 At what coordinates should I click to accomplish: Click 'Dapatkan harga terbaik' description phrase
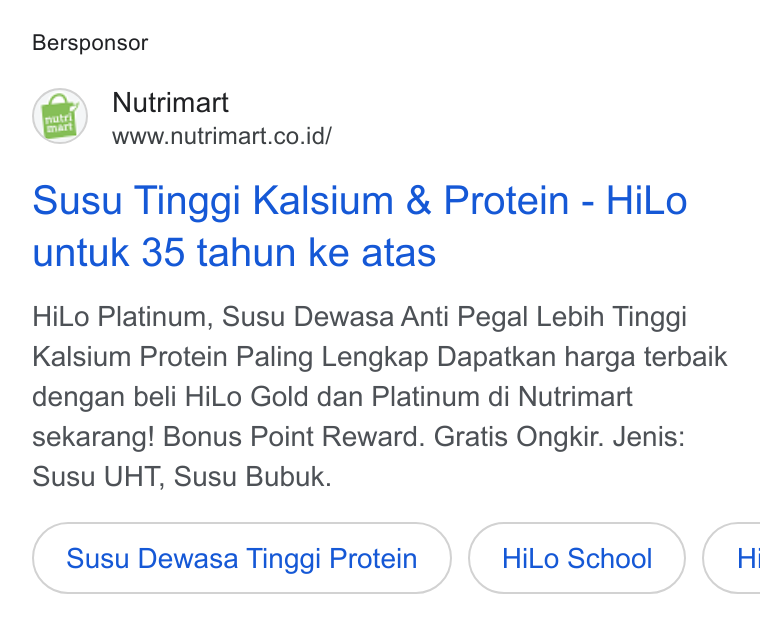[582, 357]
